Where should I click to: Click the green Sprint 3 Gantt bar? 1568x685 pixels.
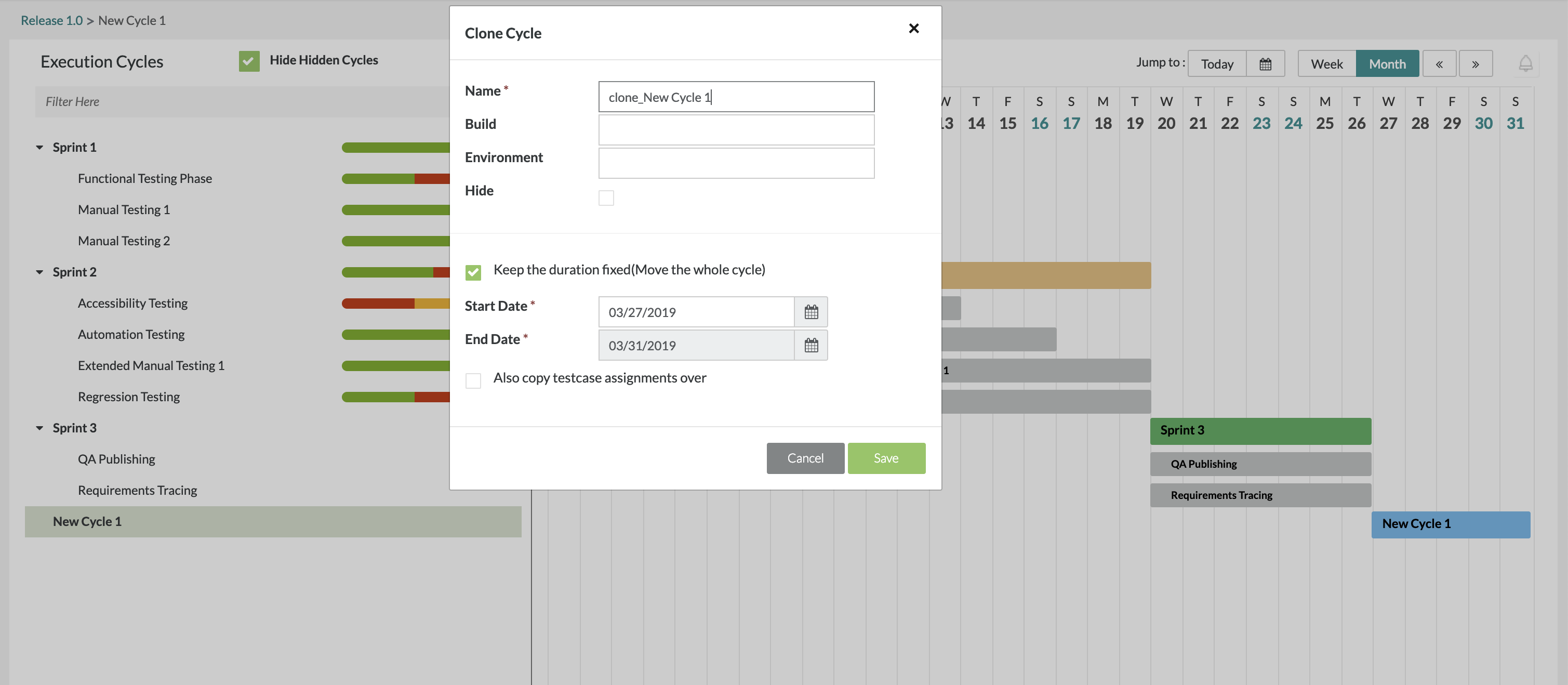click(x=1260, y=430)
